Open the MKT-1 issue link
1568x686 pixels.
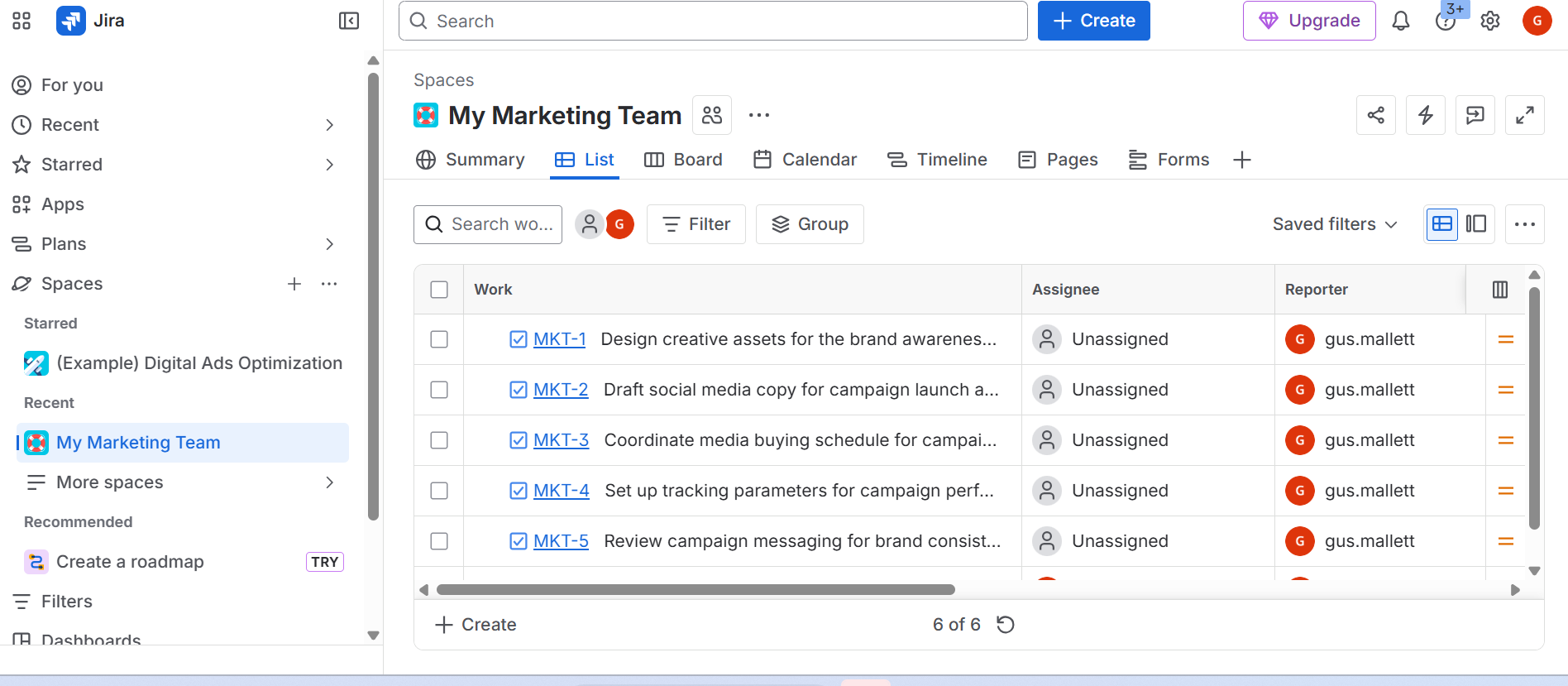click(559, 339)
